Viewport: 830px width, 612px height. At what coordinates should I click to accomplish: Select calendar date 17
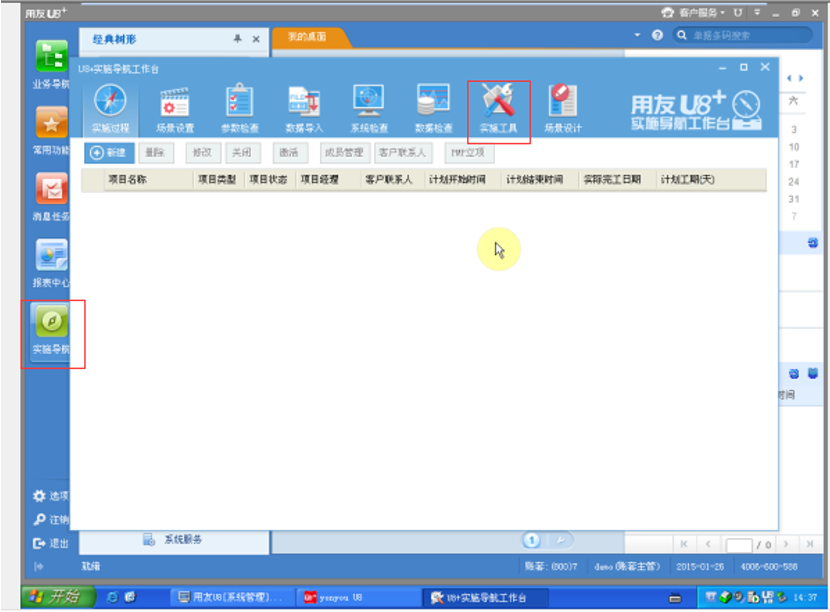pyautogui.click(x=794, y=165)
